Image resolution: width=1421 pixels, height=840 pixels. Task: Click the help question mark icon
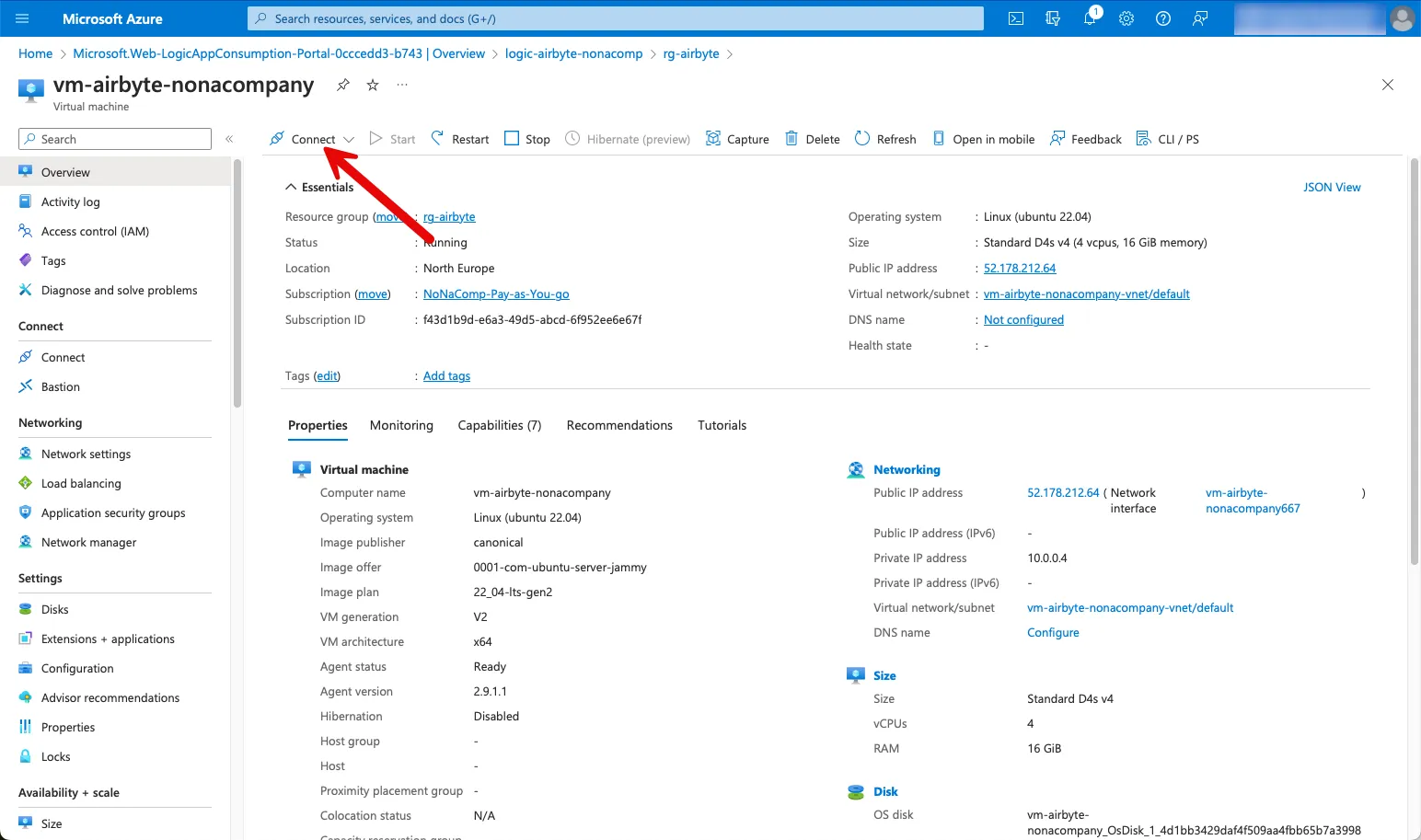point(1163,18)
